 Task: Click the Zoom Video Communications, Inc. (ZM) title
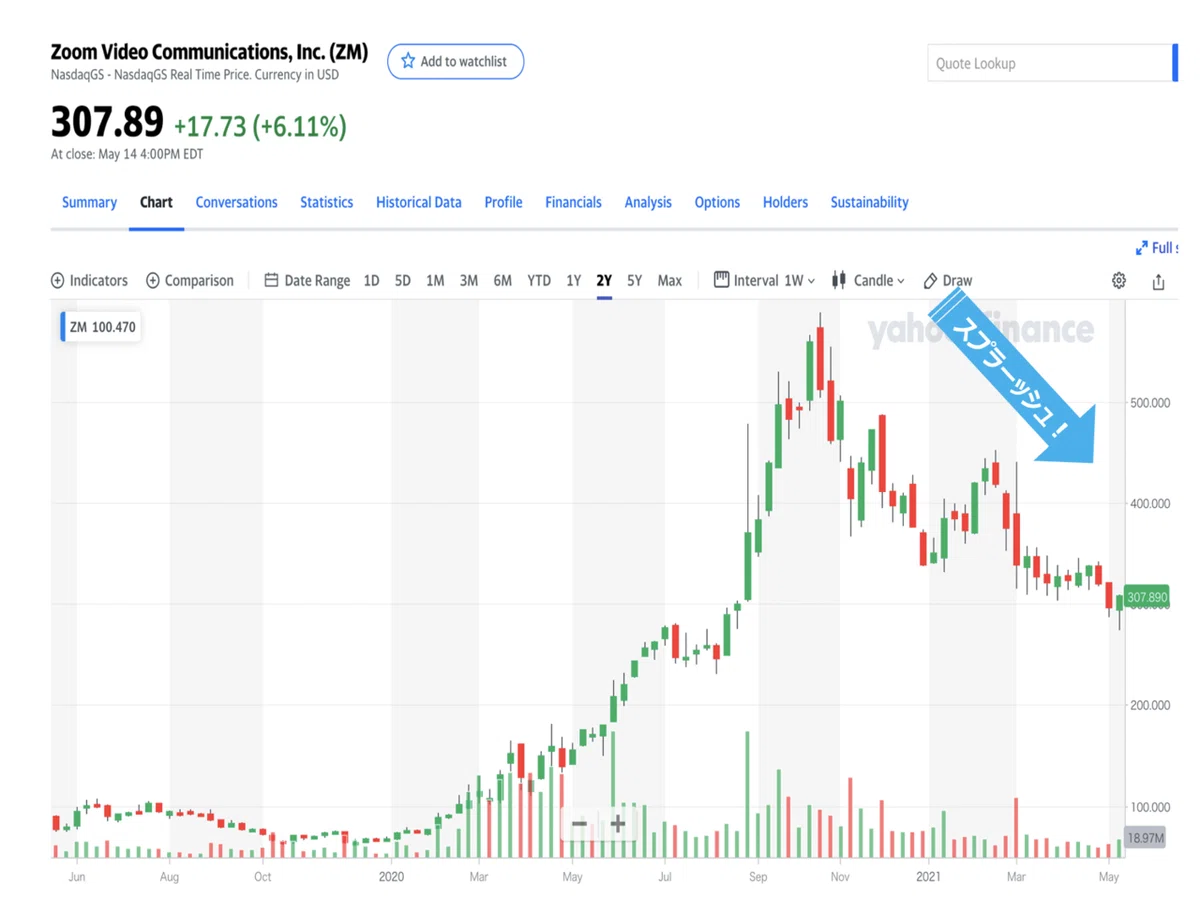209,52
